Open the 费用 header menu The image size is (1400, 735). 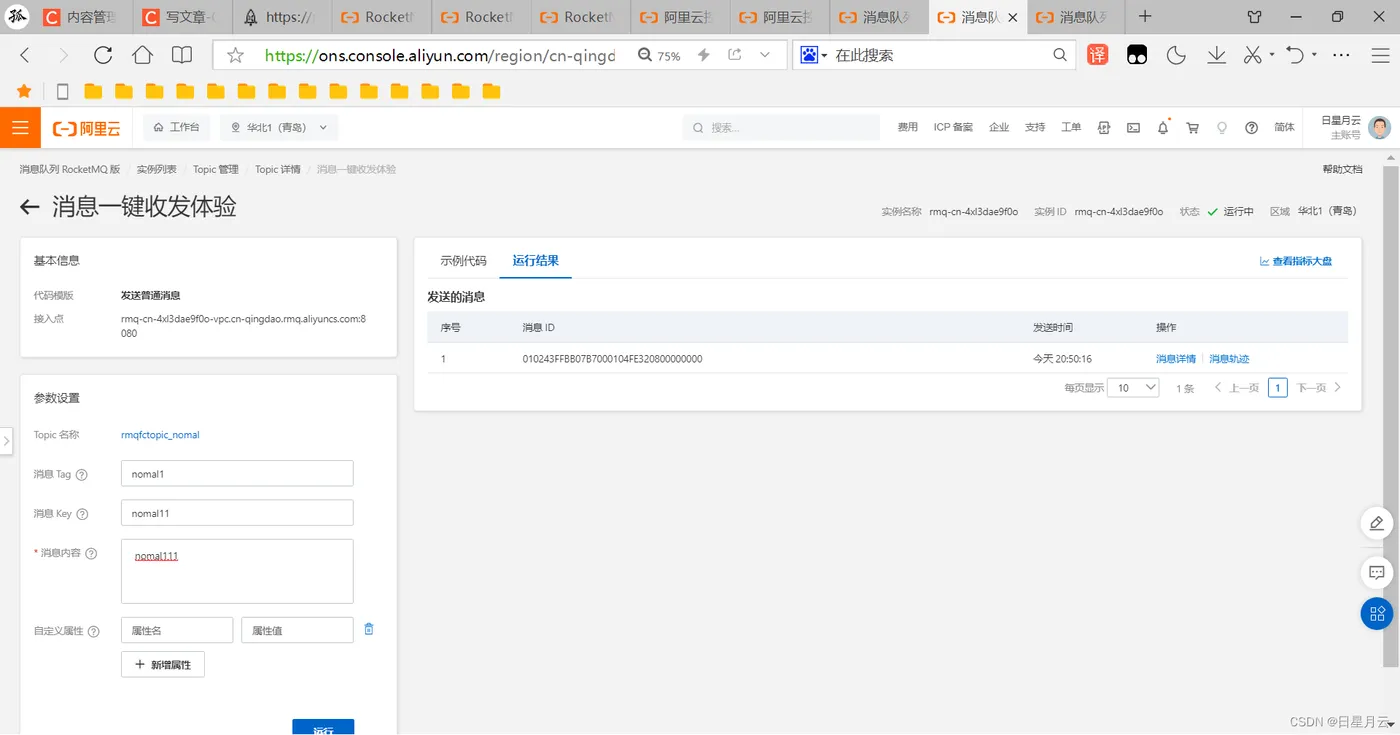(x=907, y=128)
